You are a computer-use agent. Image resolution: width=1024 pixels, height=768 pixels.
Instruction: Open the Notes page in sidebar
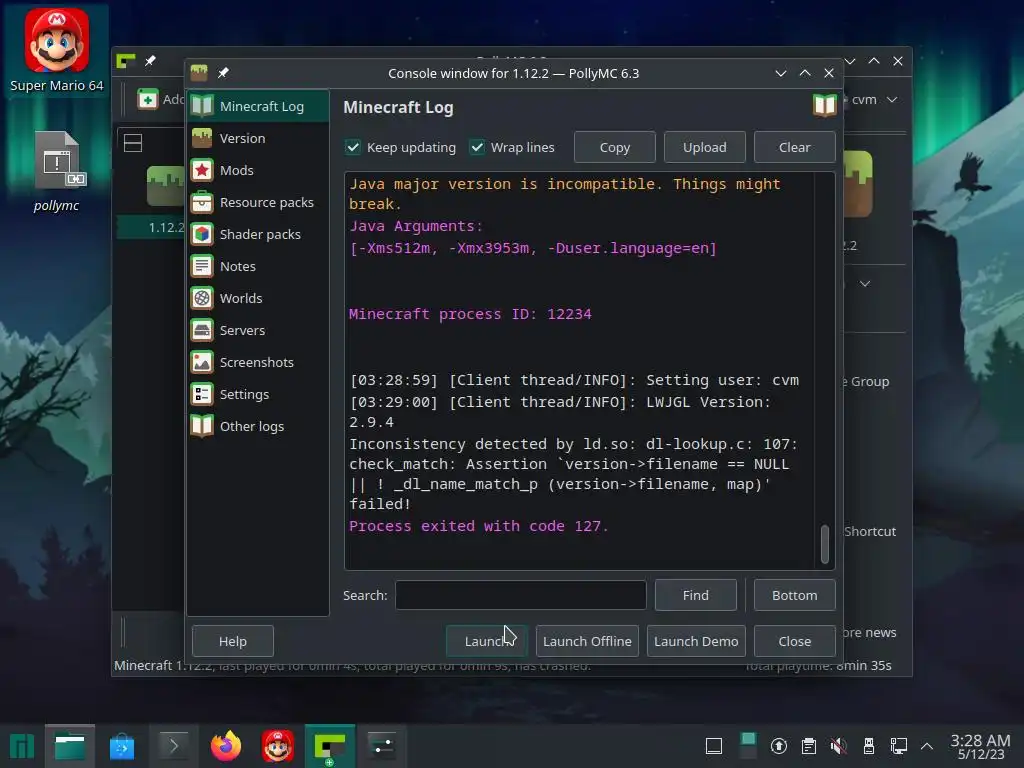[258, 266]
